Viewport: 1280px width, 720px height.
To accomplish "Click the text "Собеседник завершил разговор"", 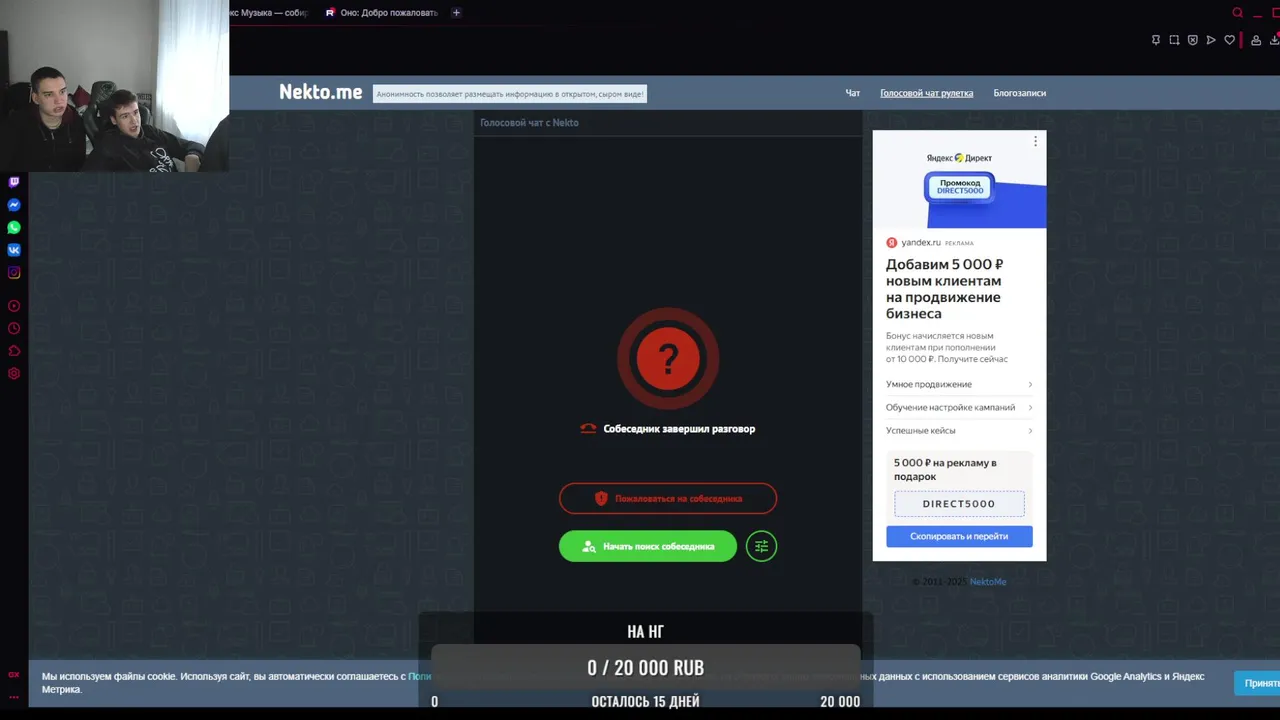I will [x=679, y=429].
